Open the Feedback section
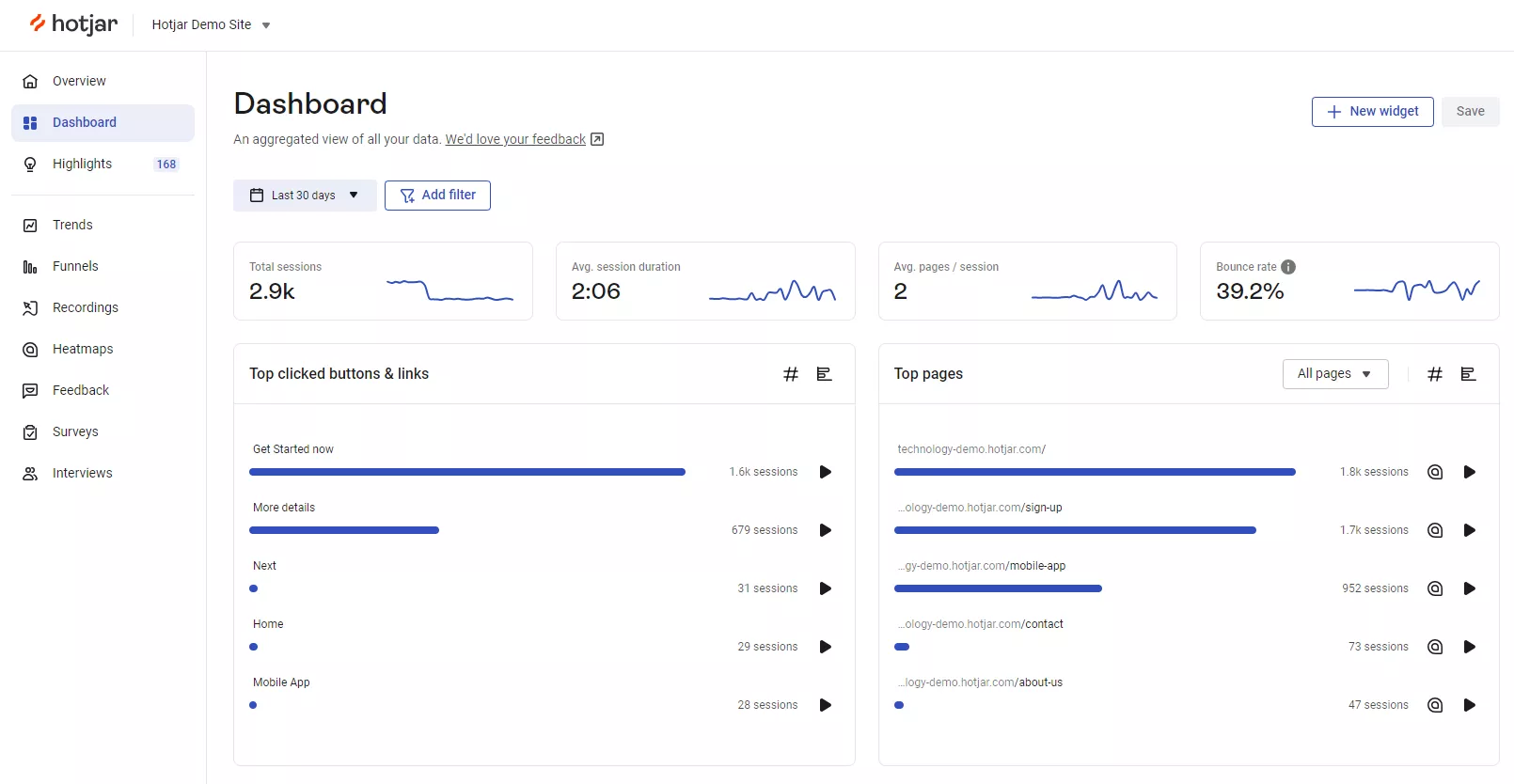 point(103,390)
